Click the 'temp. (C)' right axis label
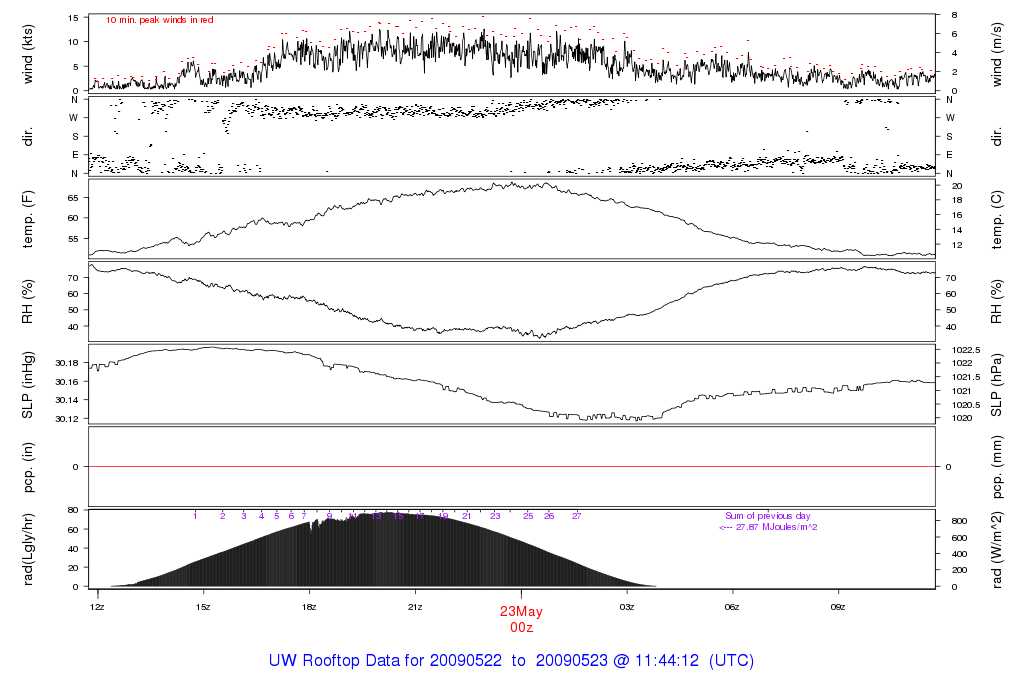The width and height of the screenshot is (1024, 700). [996, 217]
